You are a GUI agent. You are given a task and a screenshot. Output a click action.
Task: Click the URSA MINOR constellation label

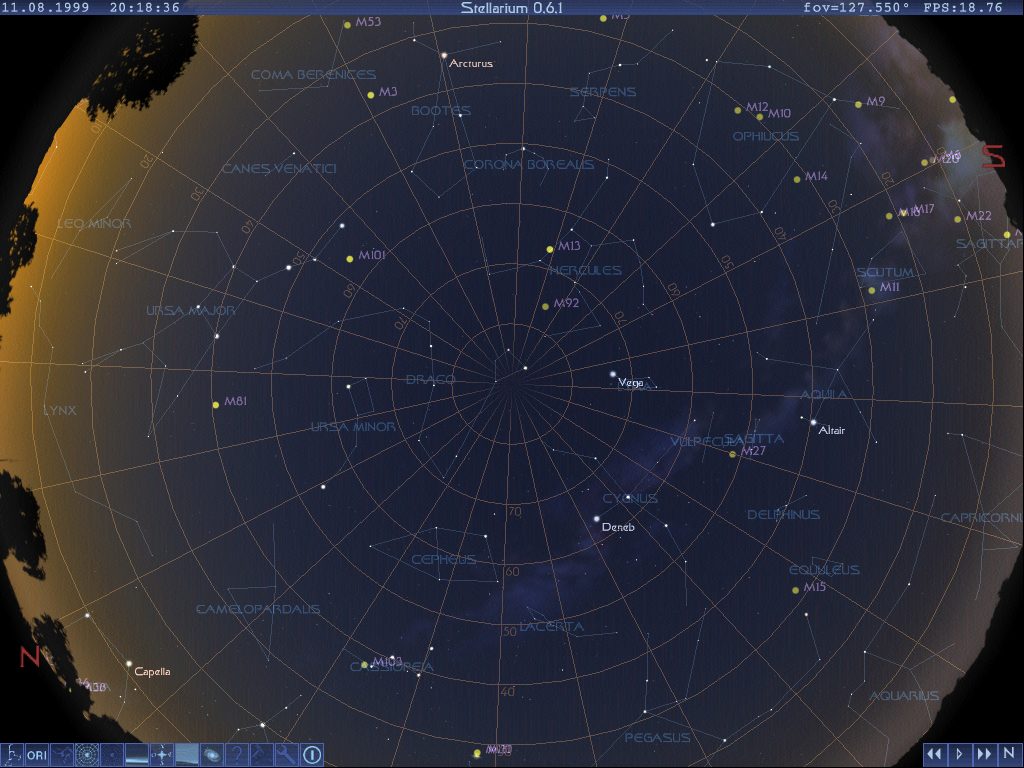click(x=353, y=426)
